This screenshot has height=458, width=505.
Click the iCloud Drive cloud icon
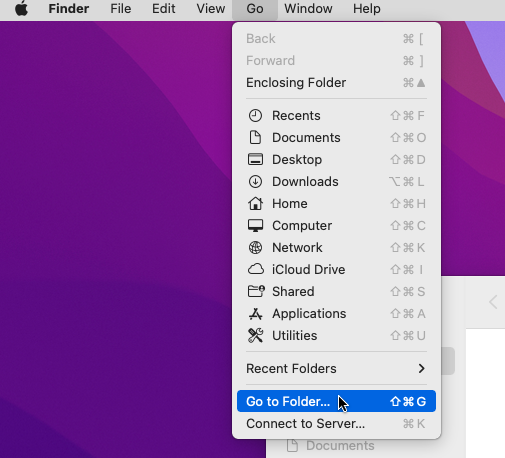(x=255, y=269)
